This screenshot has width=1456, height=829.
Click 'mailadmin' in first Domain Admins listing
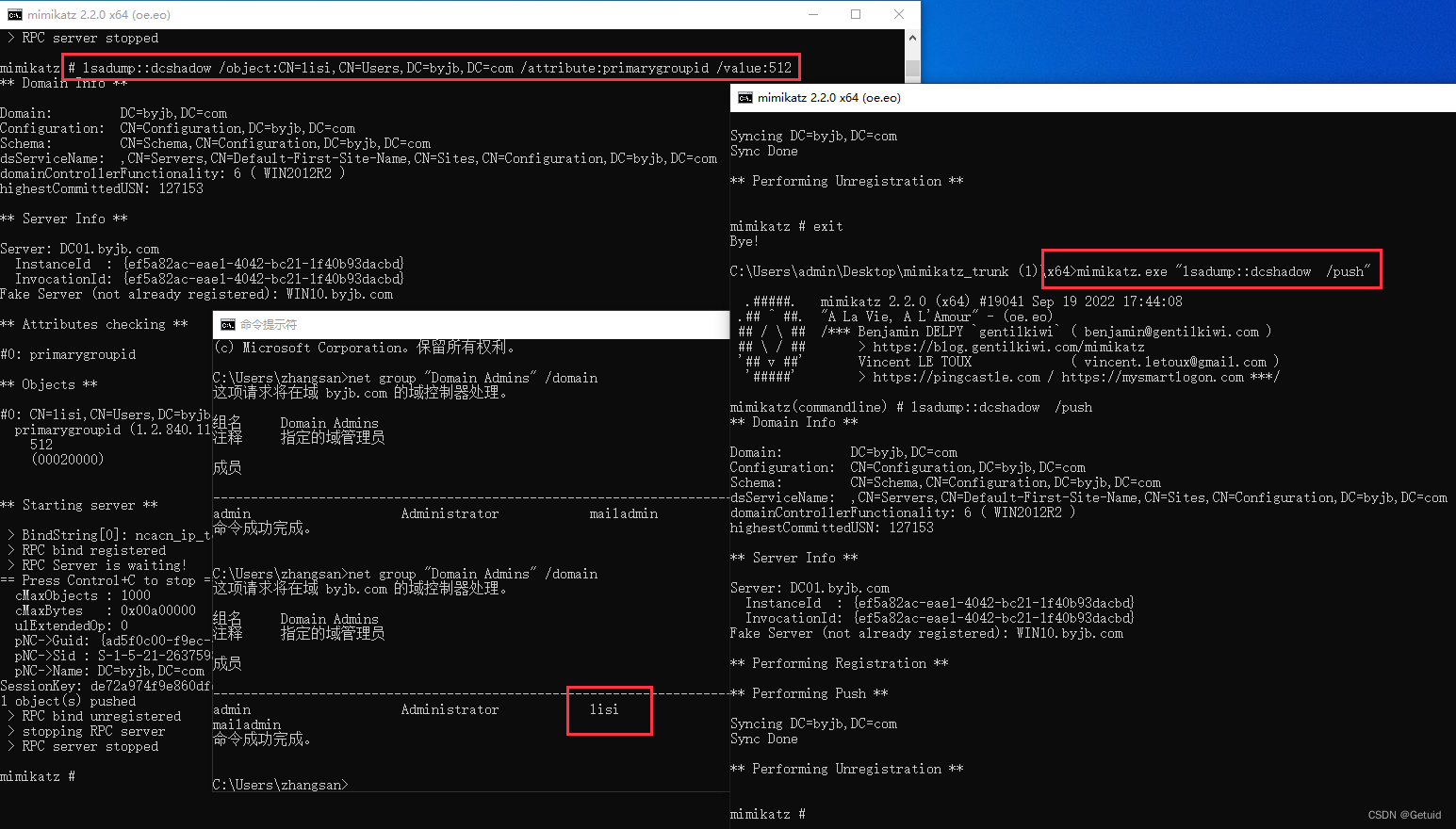click(623, 513)
